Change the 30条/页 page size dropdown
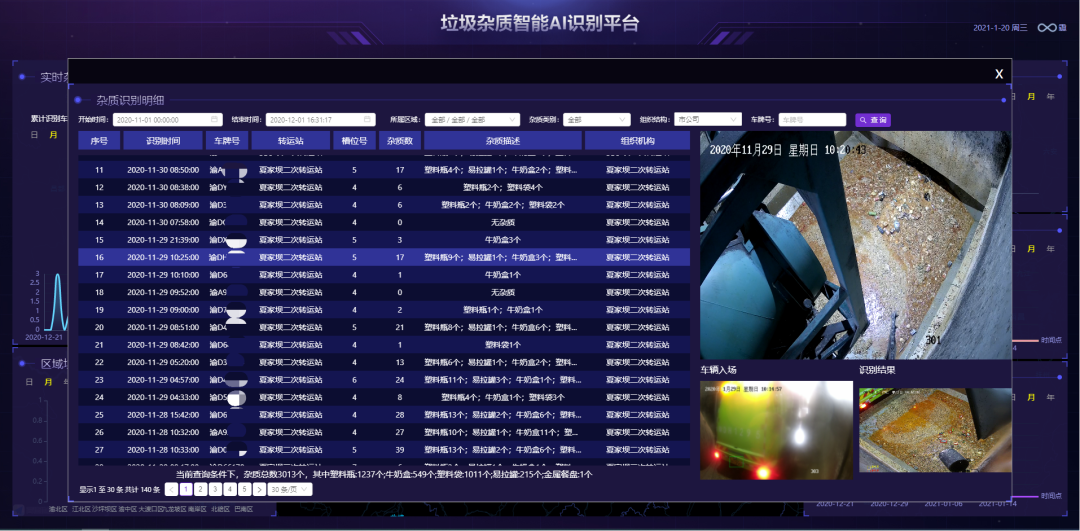The image size is (1080, 531). pyautogui.click(x=291, y=490)
